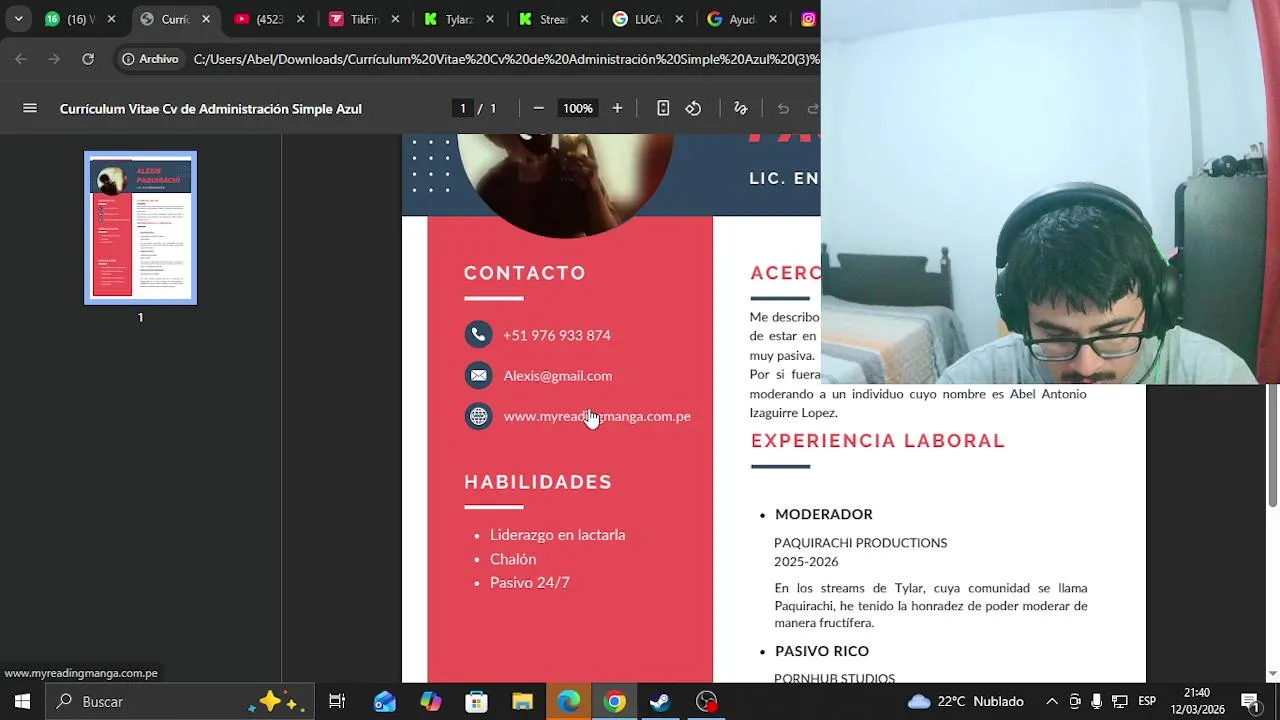Image resolution: width=1280 pixels, height=720 pixels.
Task: Click the microphone tray icon
Action: 1097,701
